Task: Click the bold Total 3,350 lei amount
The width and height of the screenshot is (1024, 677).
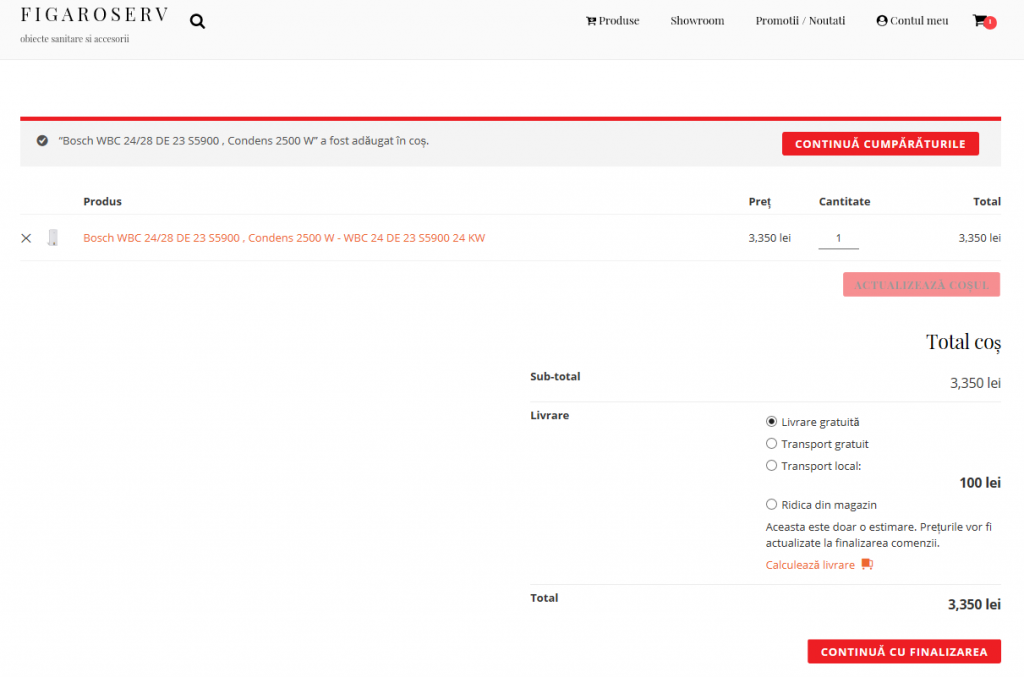Action: point(974,605)
